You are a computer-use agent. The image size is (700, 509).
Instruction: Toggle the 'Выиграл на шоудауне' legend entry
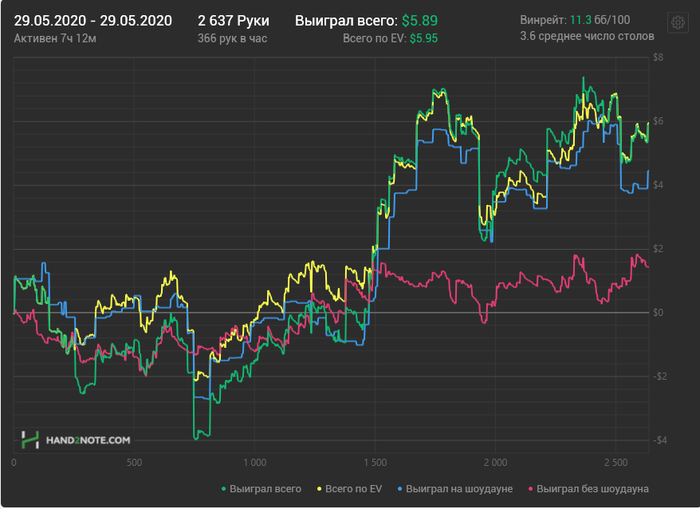coord(455,489)
